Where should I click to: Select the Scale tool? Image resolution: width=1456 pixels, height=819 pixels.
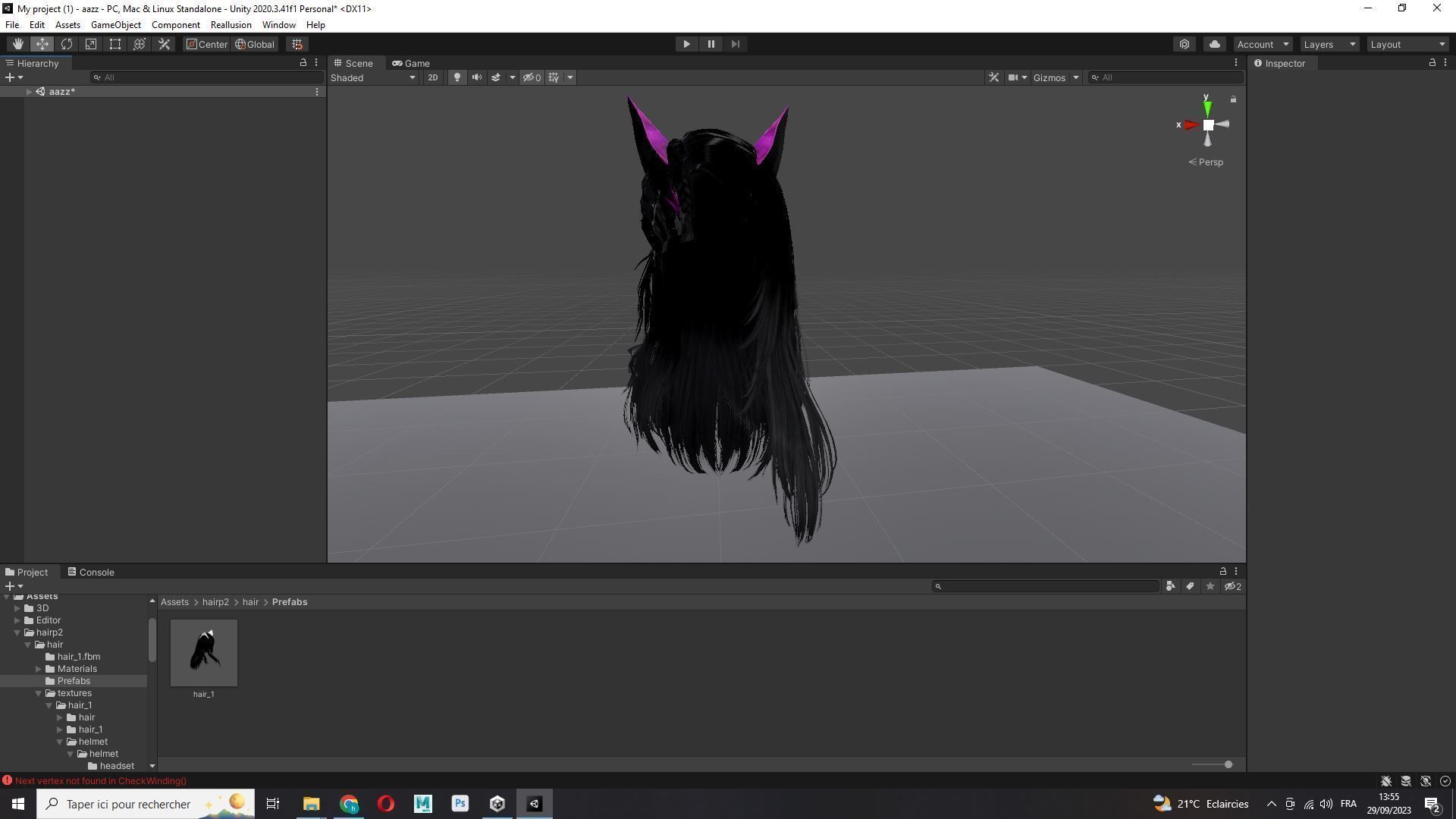click(x=90, y=44)
